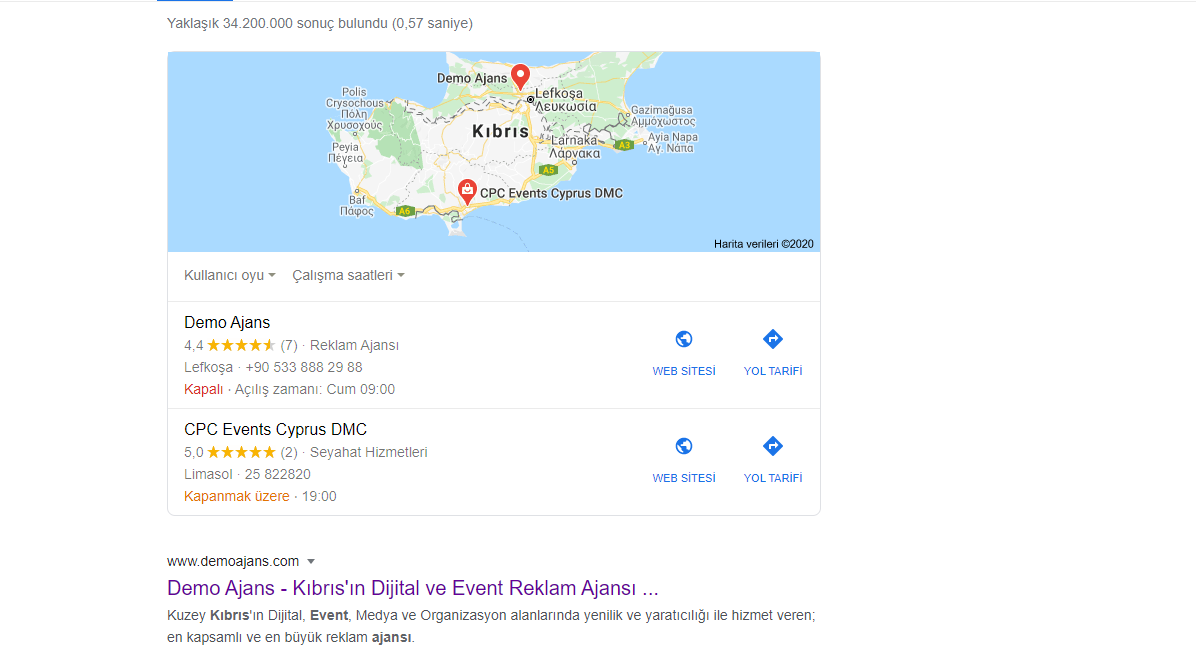This screenshot has width=1196, height=650.
Task: Click WEB SİTESİ label for CPC Events
Action: (683, 478)
